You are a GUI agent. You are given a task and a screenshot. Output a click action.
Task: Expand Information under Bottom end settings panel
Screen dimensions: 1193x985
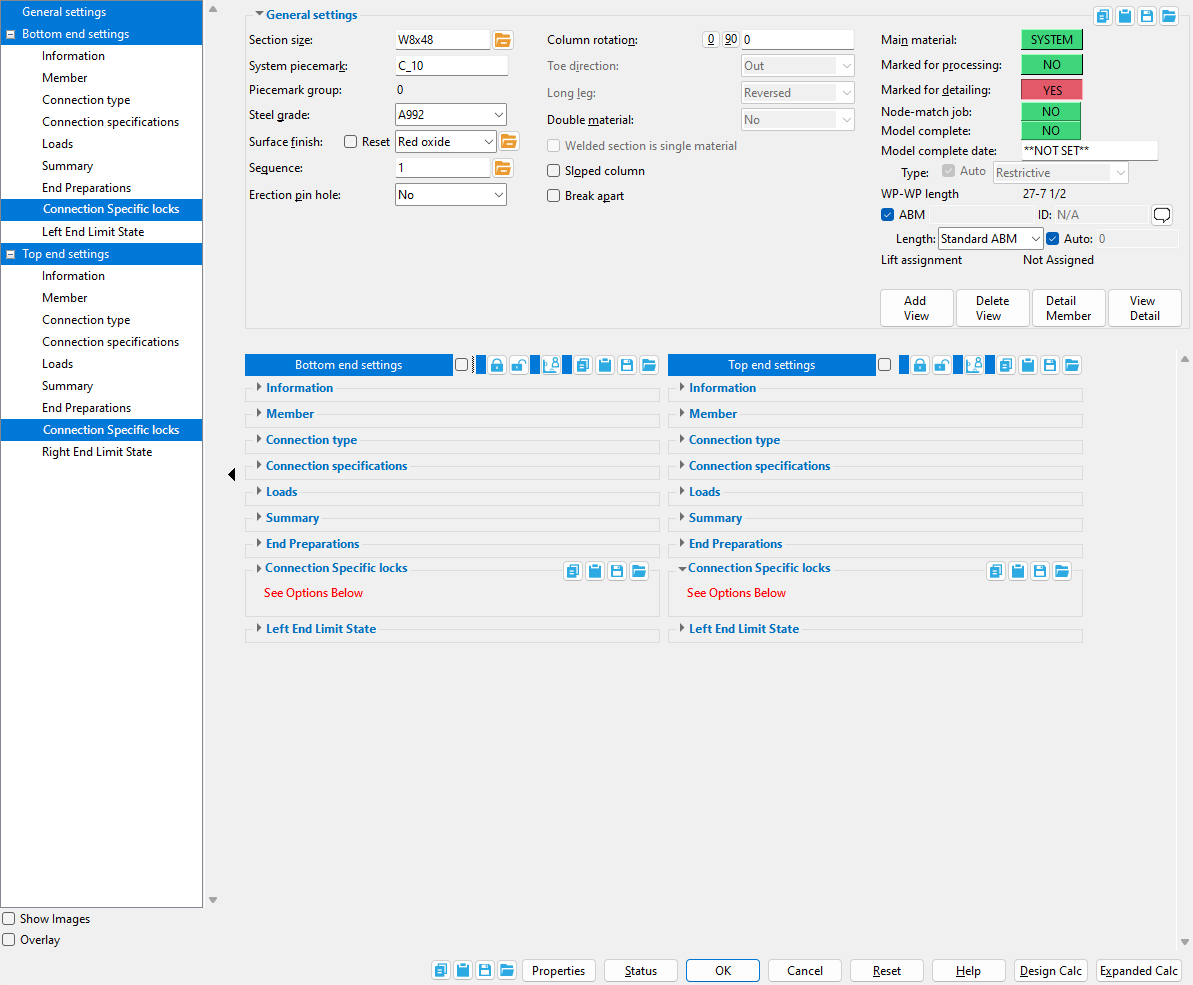[x=294, y=388]
